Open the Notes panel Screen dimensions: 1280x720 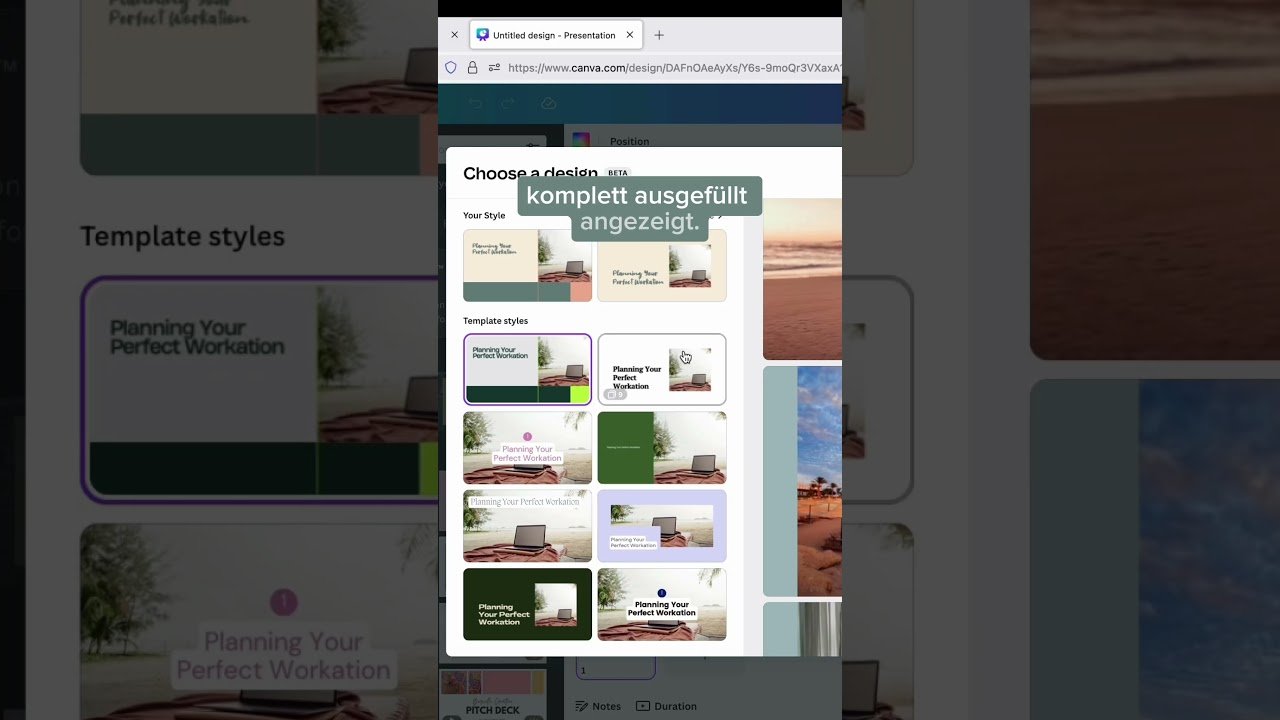tap(598, 706)
